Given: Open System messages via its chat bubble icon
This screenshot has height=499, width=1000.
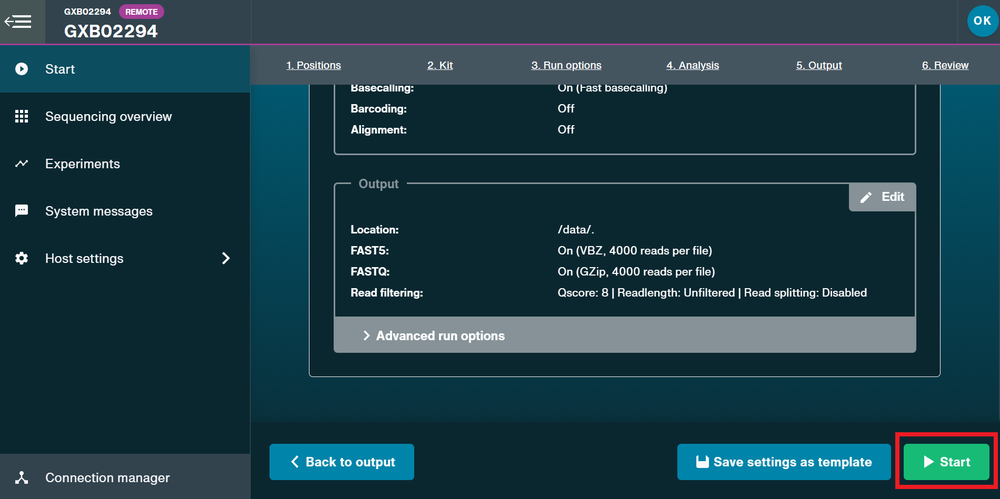Looking at the screenshot, I should pos(22,211).
